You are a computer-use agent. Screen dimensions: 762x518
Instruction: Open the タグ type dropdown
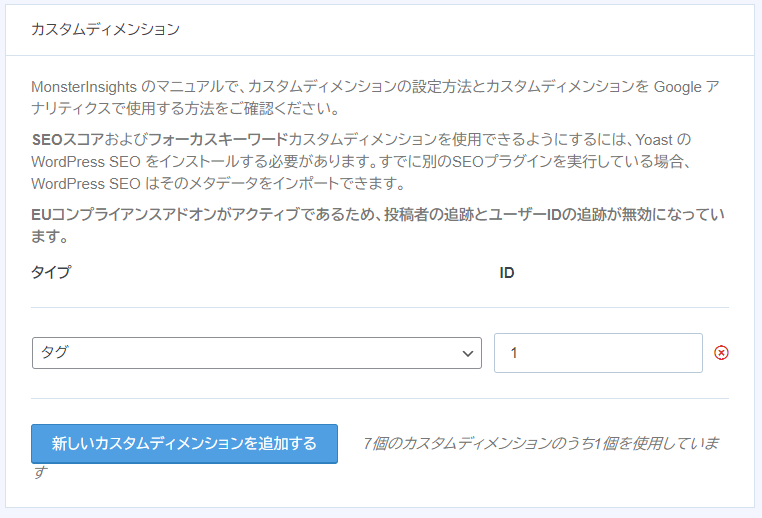[257, 353]
